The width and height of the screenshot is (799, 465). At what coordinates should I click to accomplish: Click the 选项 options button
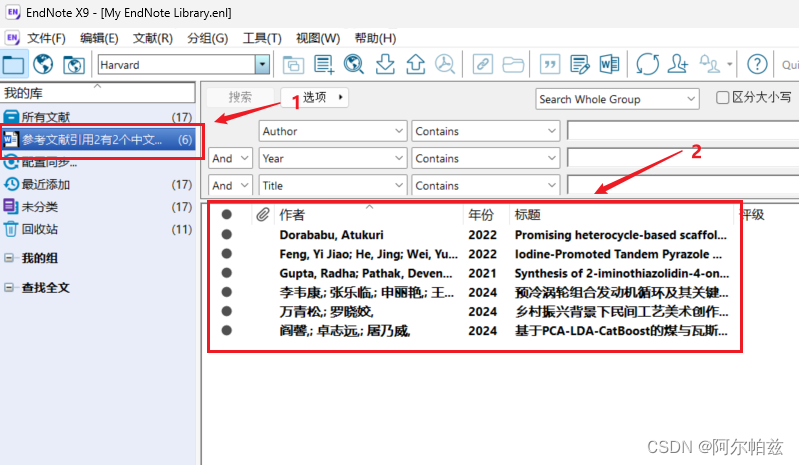tap(315, 97)
